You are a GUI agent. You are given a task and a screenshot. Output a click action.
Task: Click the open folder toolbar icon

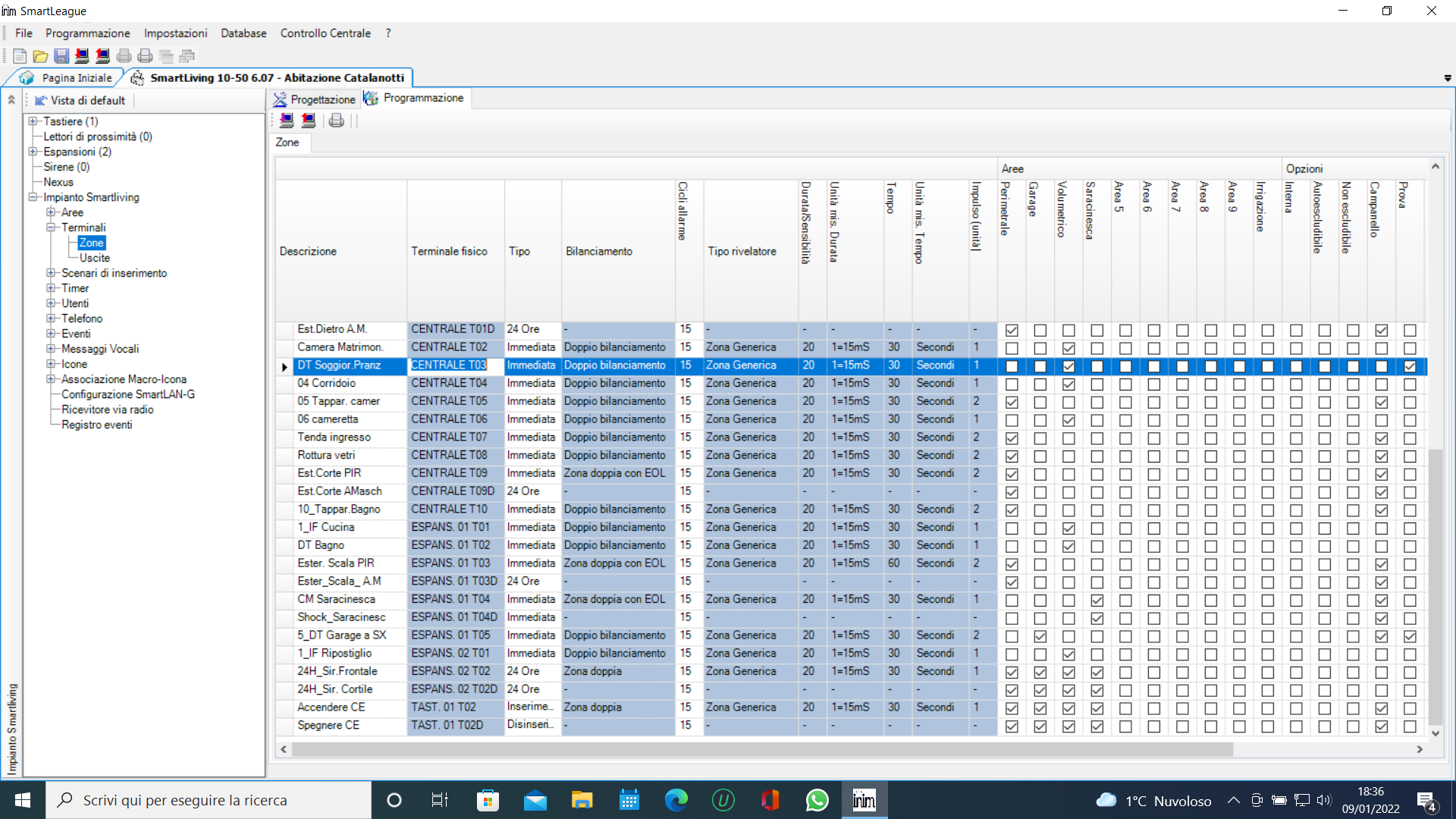tap(40, 56)
